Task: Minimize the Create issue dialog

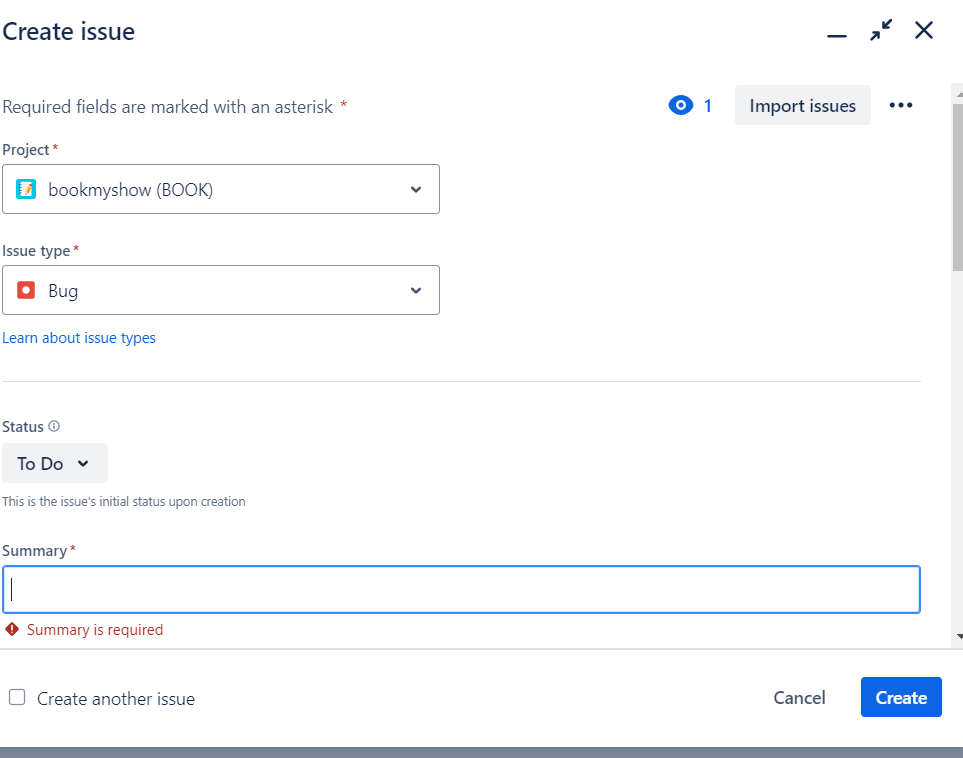Action: click(837, 34)
